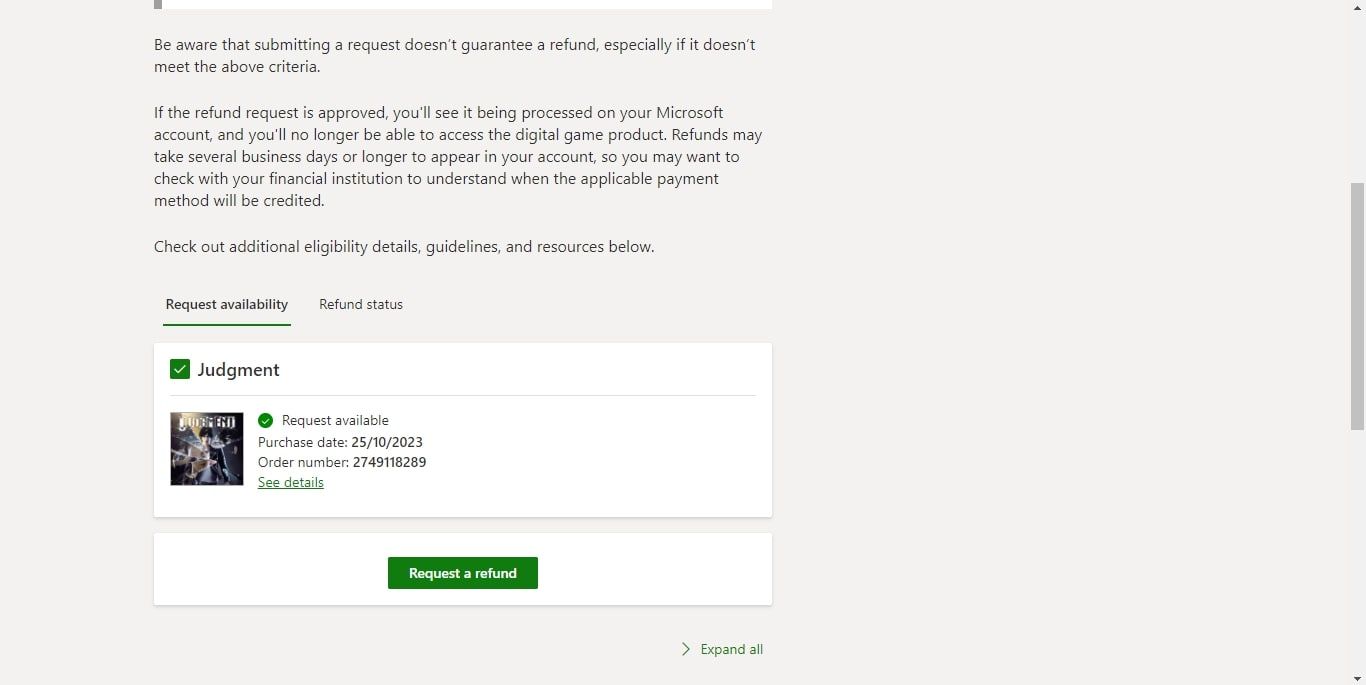Open See details for the Judgment purchase
The image size is (1366, 685).
pyautogui.click(x=290, y=482)
